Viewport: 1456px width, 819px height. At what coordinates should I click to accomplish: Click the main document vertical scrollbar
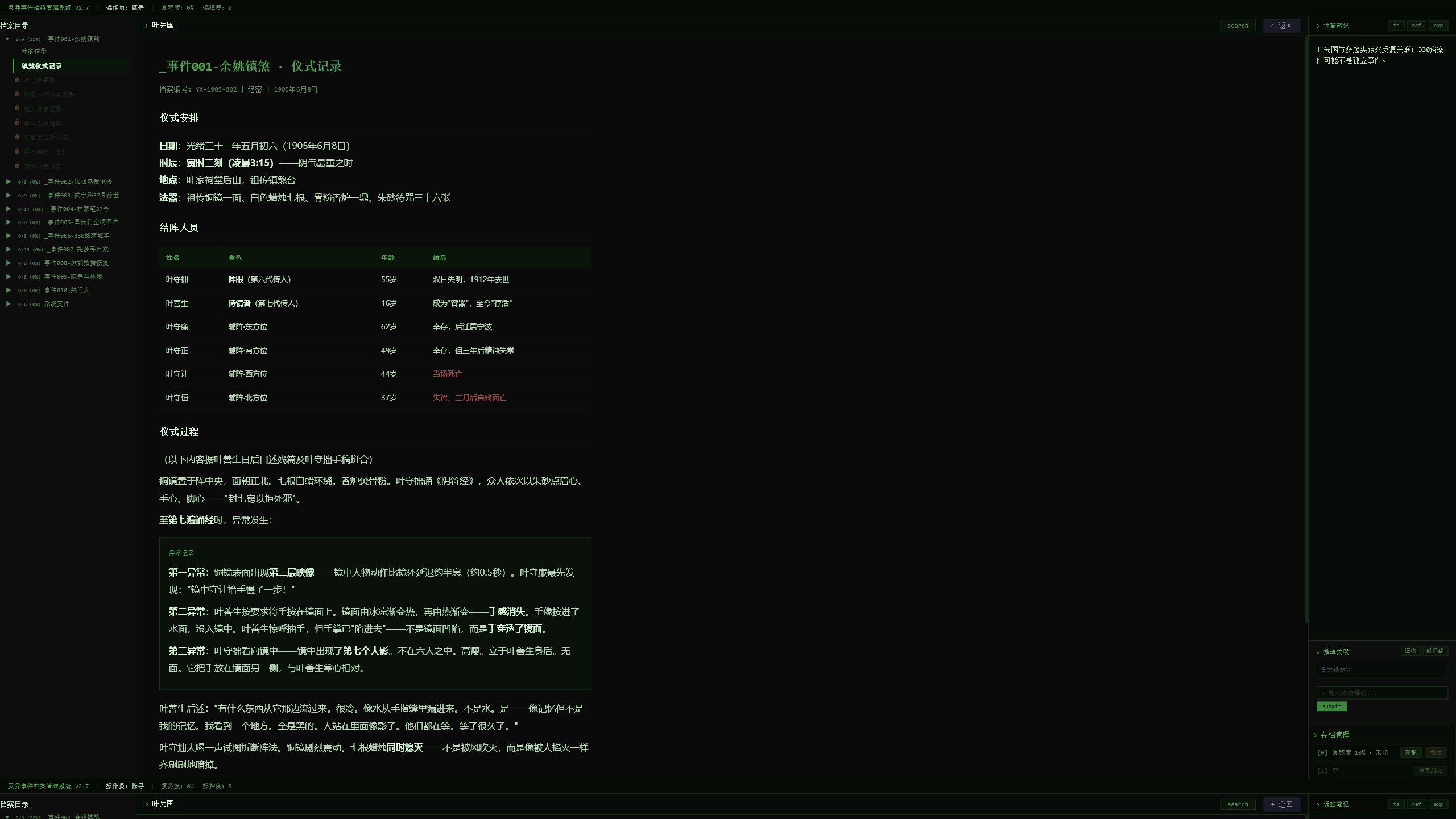click(1306, 330)
